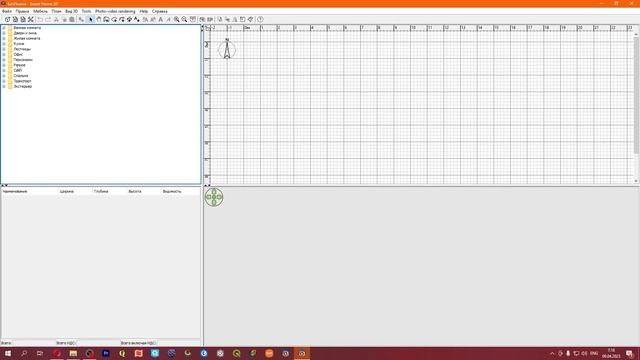Open the Photo-video rendering menu
The width and height of the screenshot is (640, 360).
tap(115, 11)
